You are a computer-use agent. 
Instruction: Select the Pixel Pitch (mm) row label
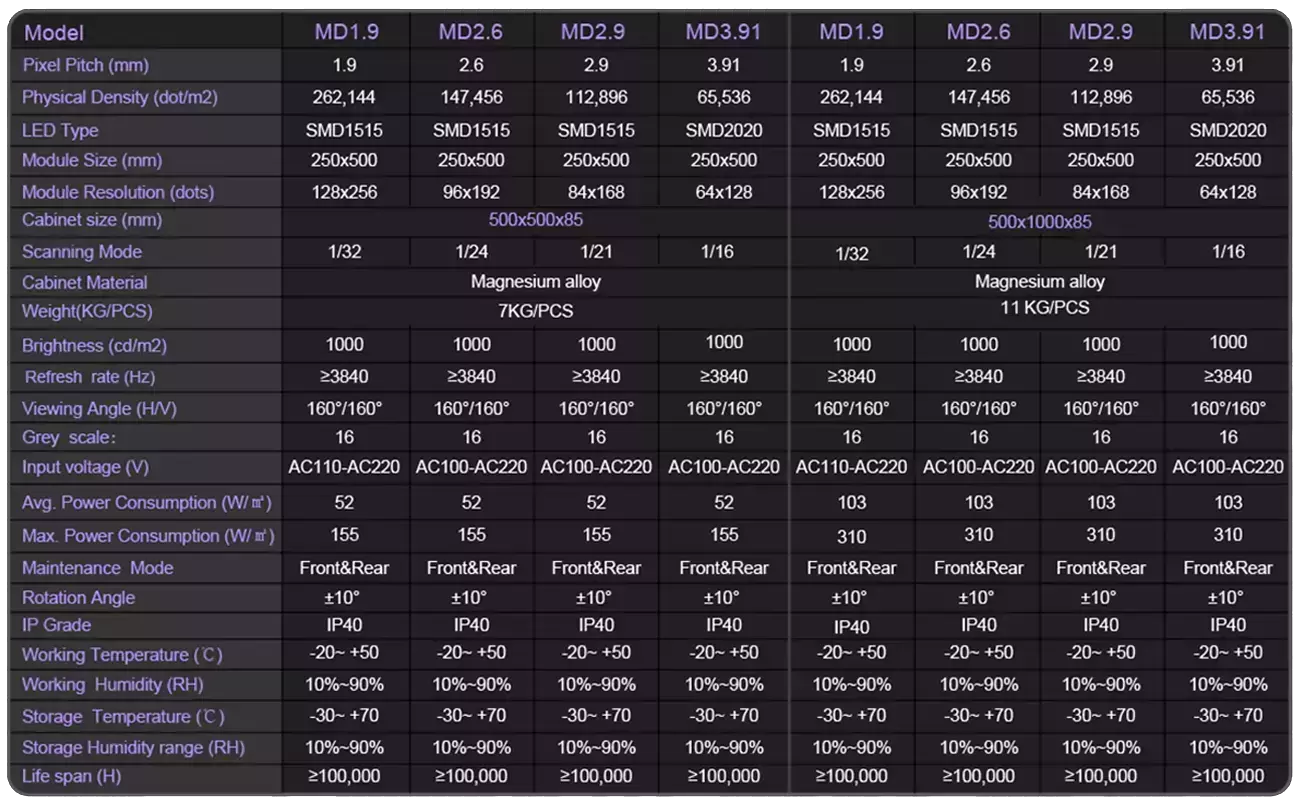tap(85, 65)
